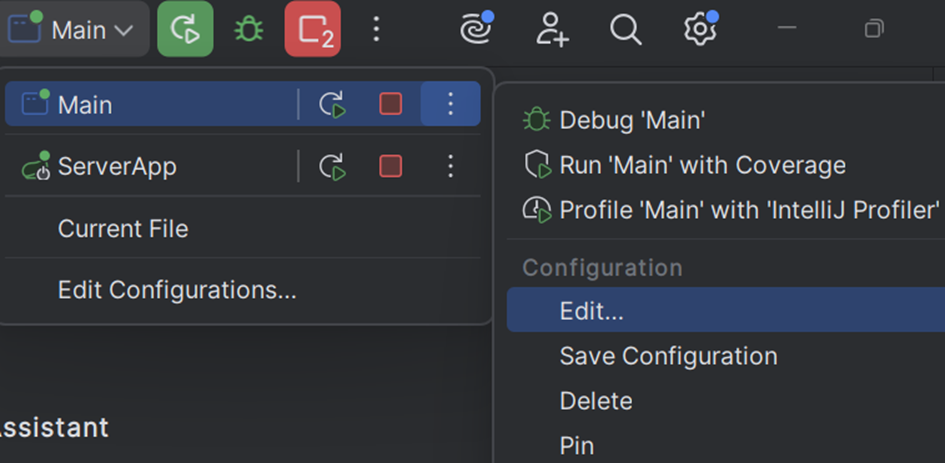Expand ServerApp more options menu
The image size is (945, 463).
[x=450, y=167]
